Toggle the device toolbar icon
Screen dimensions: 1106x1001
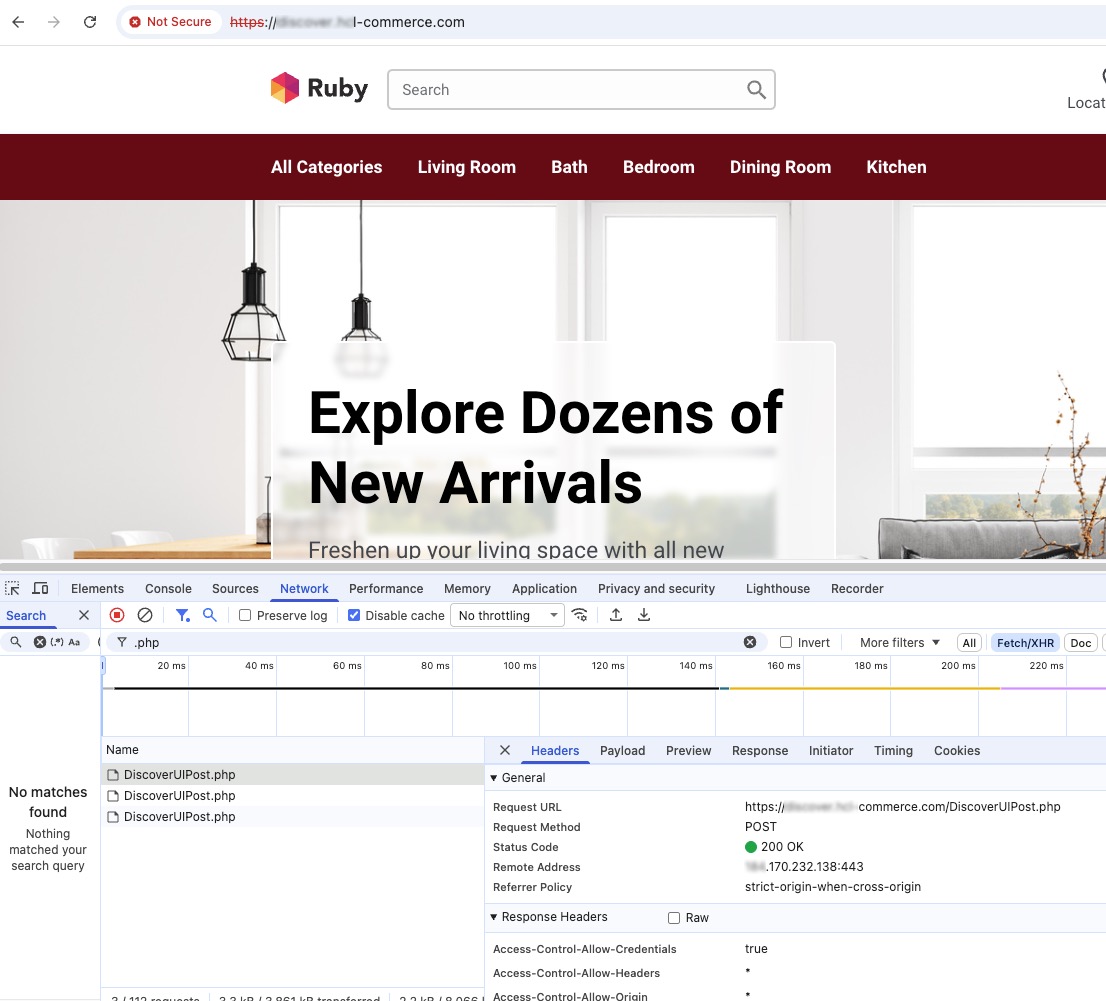coord(40,588)
